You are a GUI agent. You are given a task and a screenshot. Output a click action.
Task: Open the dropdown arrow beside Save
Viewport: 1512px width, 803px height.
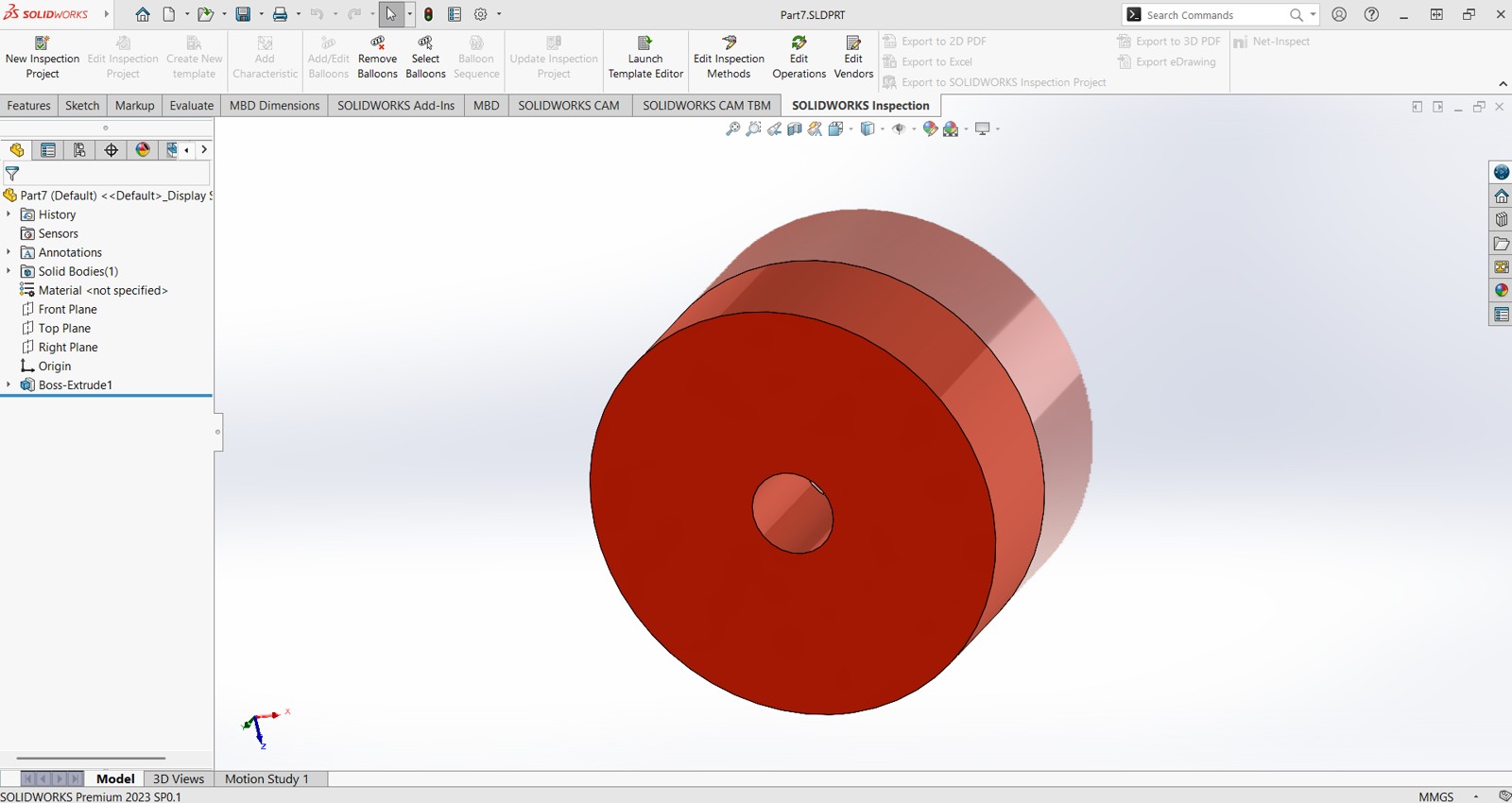[261, 14]
